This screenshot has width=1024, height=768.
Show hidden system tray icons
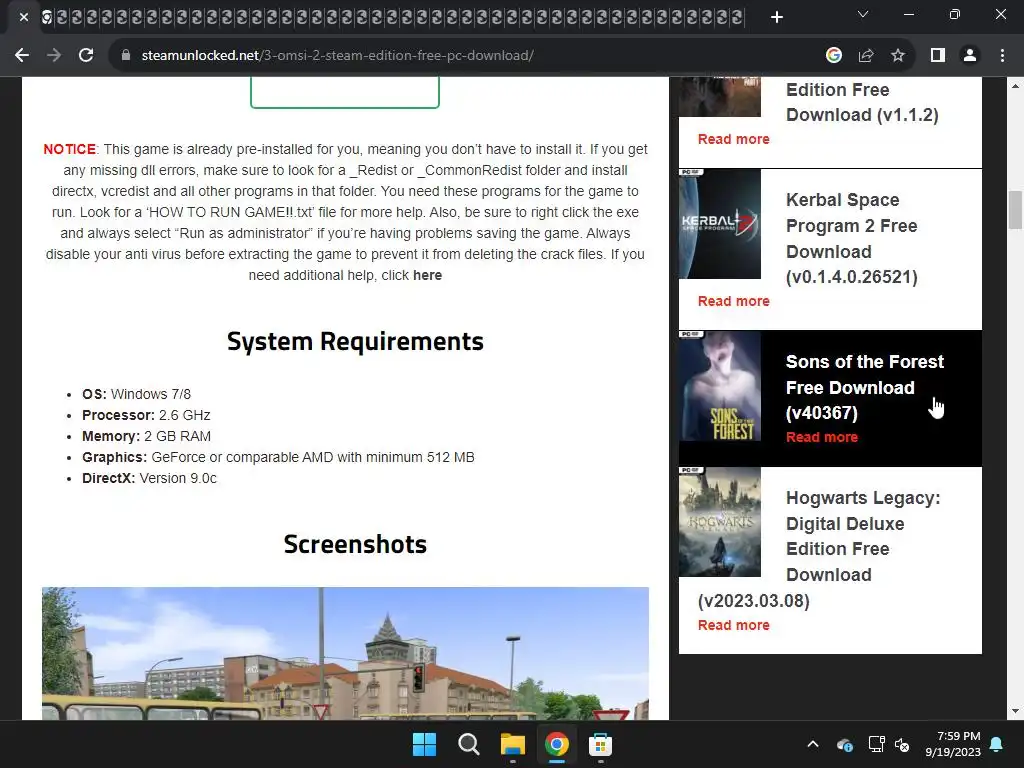click(x=813, y=744)
